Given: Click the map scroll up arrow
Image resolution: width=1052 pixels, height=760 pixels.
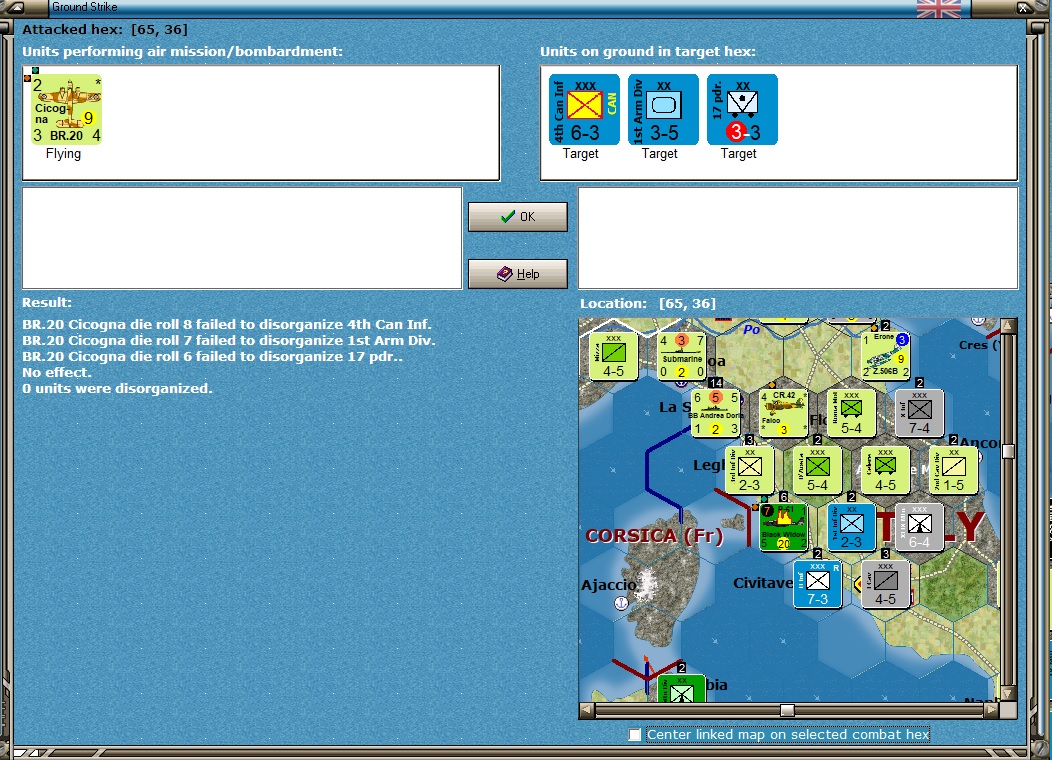Looking at the screenshot, I should coord(1008,325).
